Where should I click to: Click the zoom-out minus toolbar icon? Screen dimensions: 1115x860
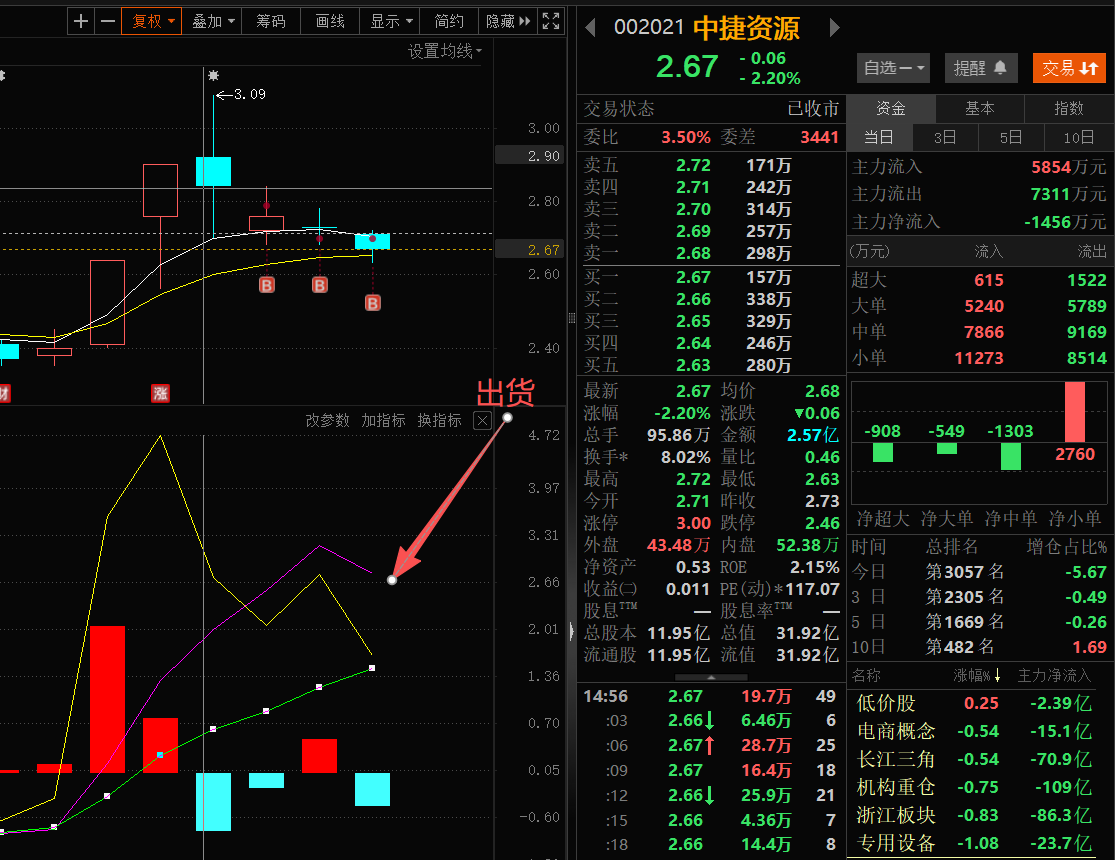tap(108, 21)
